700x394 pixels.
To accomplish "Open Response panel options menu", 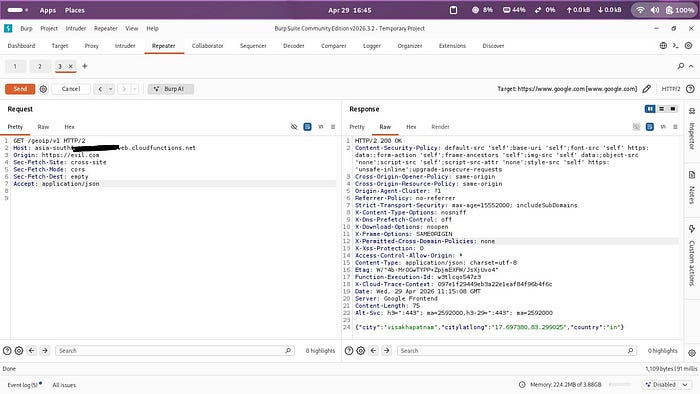I will pyautogui.click(x=675, y=127).
